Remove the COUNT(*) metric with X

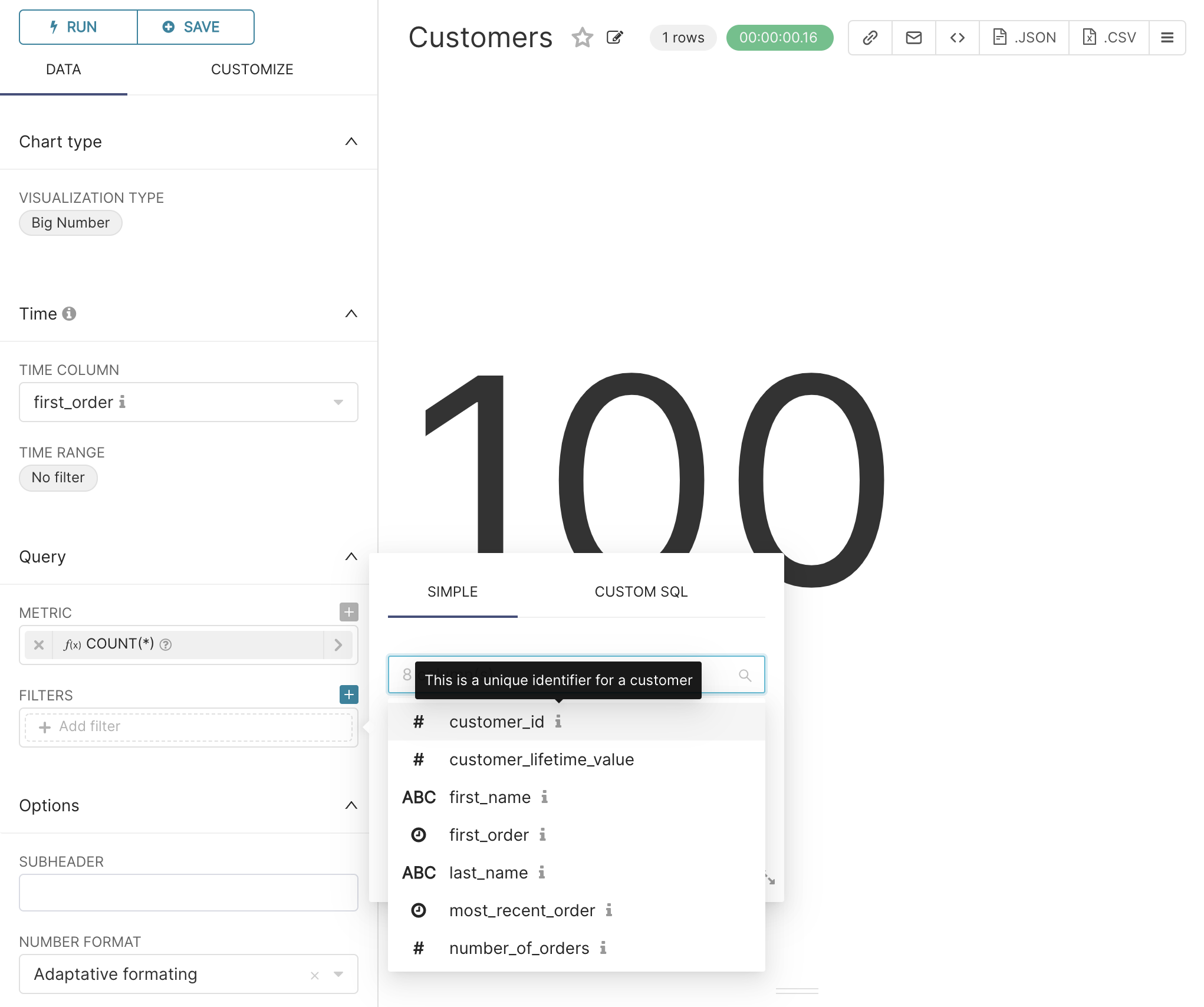coord(39,644)
